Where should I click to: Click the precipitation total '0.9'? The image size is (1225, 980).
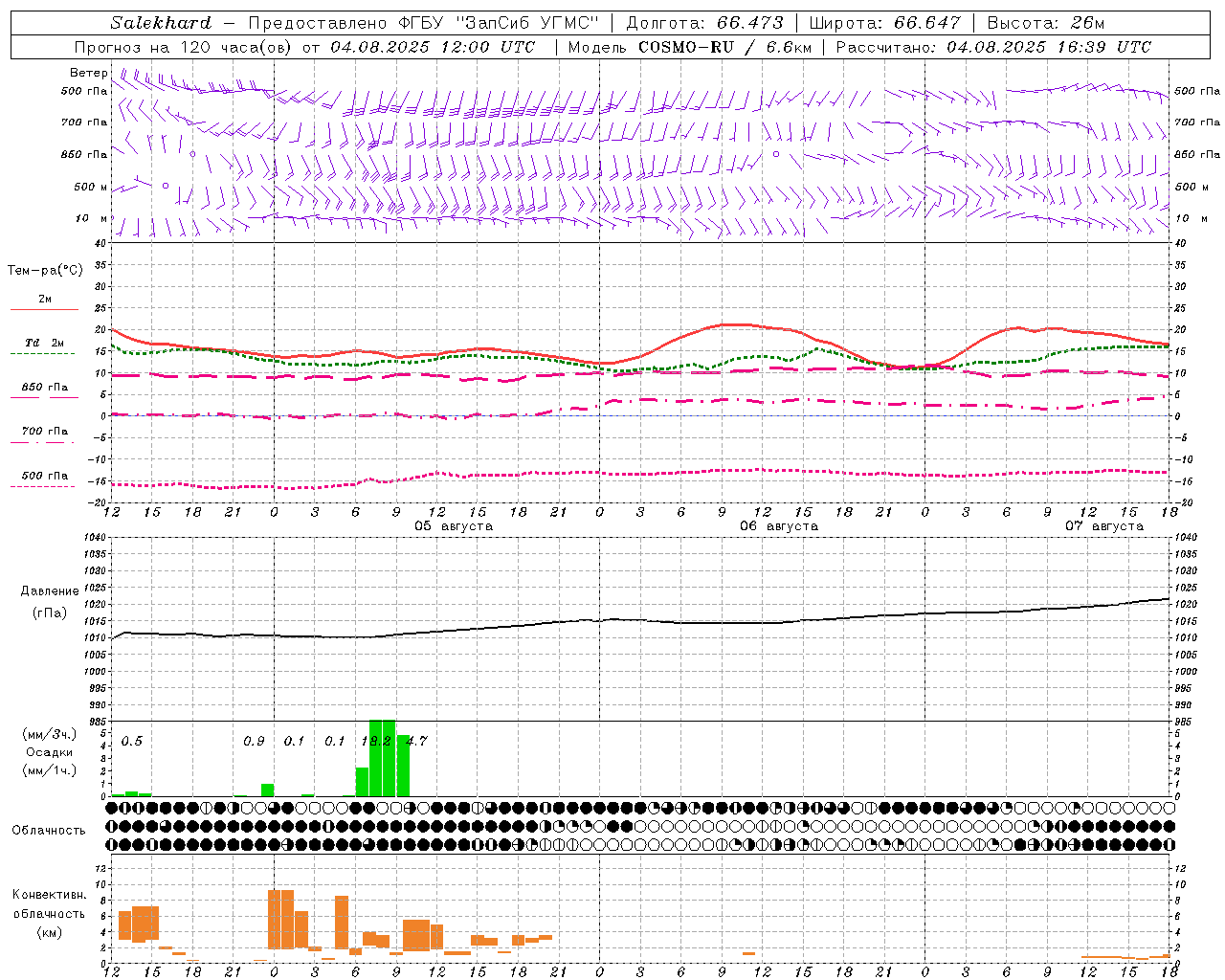(254, 741)
